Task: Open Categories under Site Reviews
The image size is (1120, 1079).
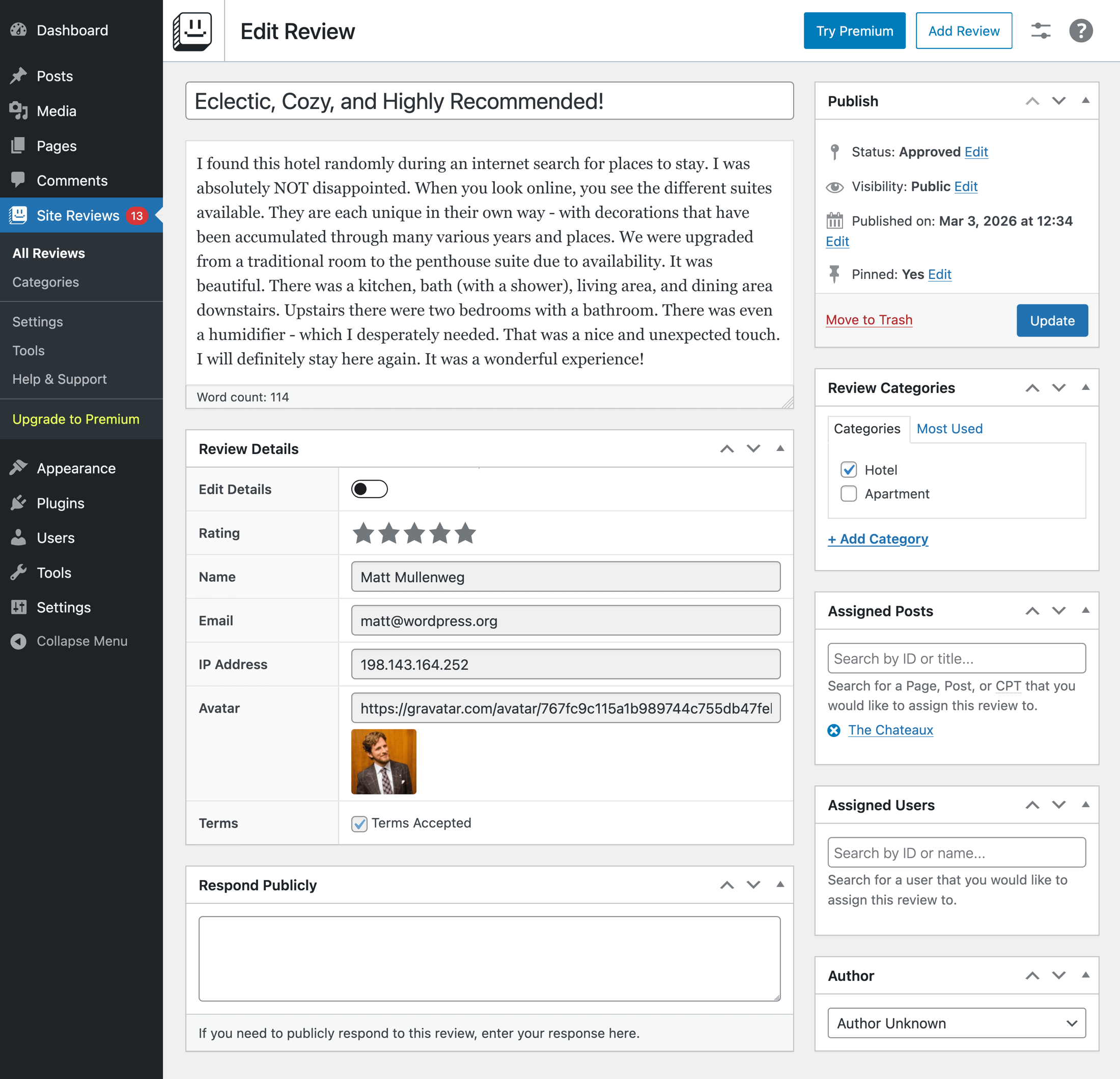Action: [46, 282]
